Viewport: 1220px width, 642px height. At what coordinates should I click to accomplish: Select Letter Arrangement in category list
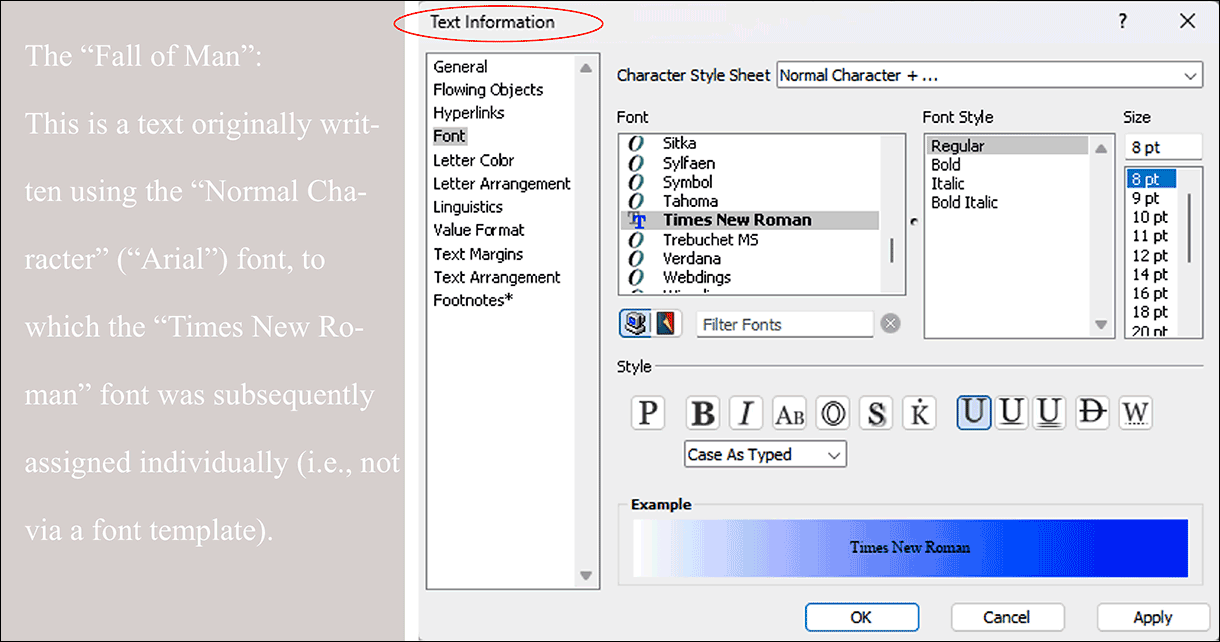pos(502,184)
